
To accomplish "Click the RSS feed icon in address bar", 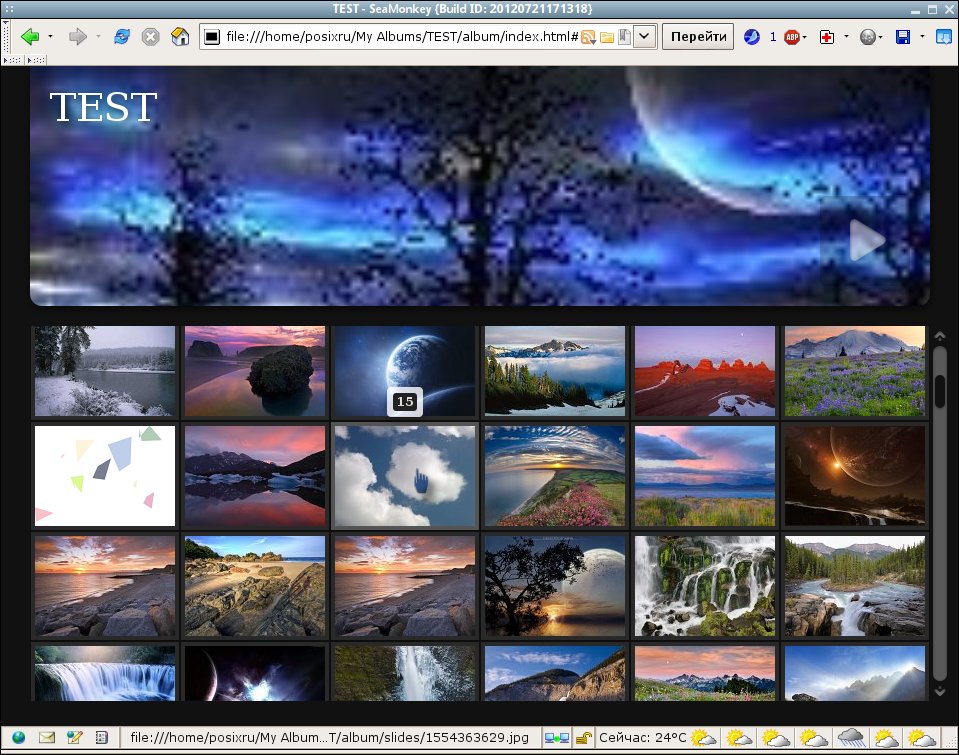I will (588, 37).
